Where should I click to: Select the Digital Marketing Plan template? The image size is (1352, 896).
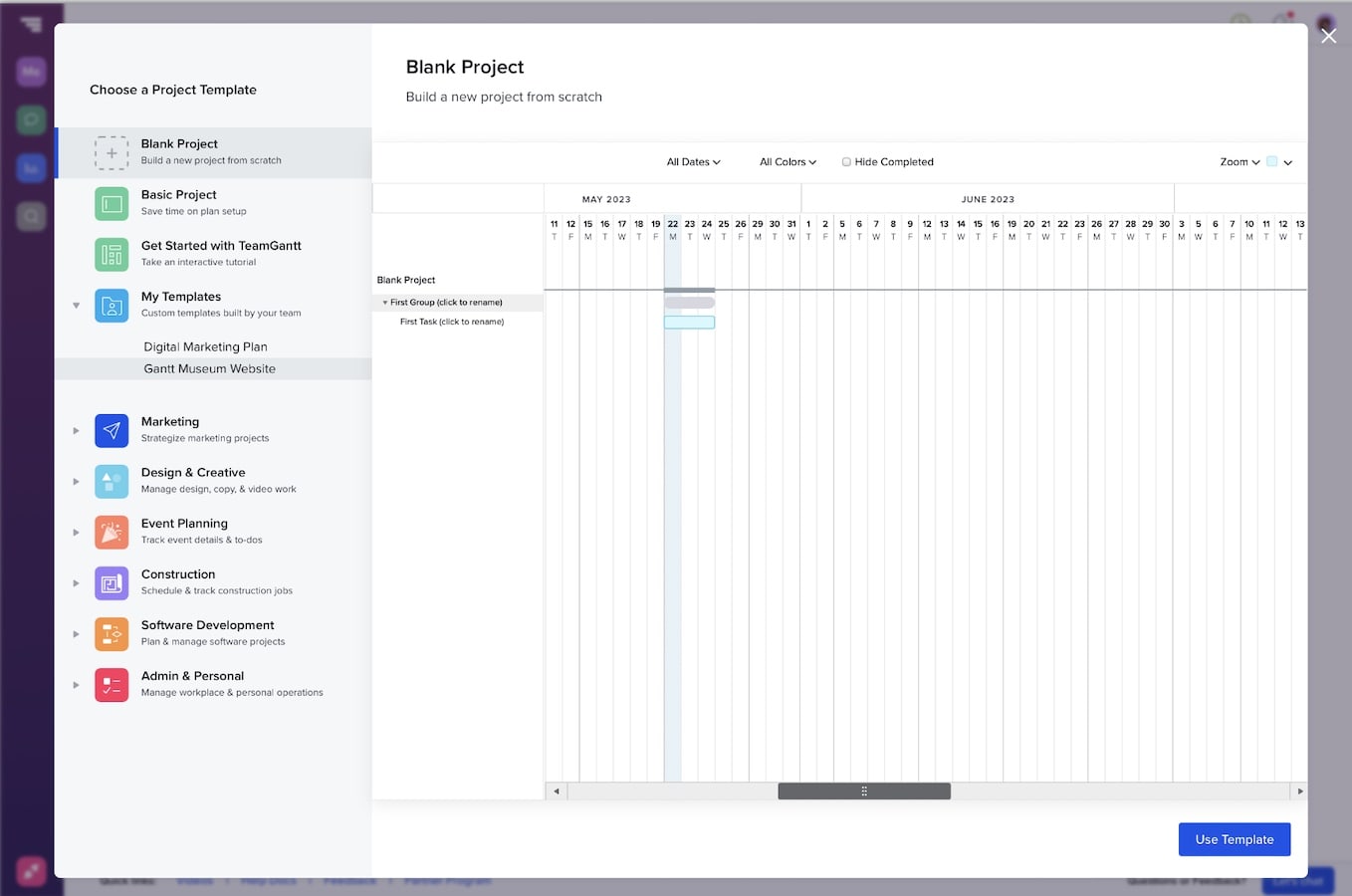(205, 346)
